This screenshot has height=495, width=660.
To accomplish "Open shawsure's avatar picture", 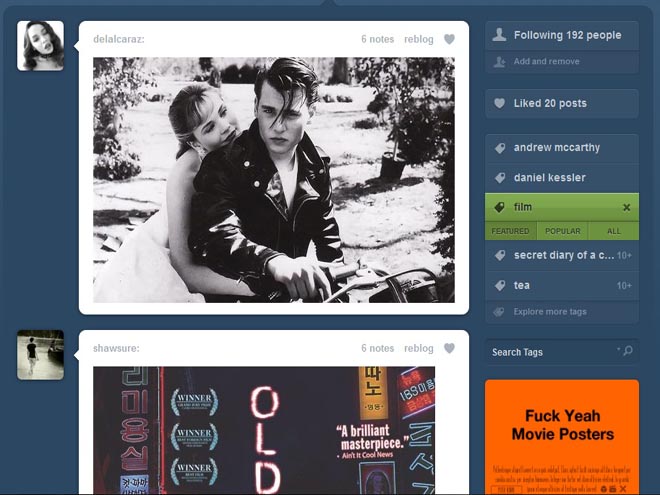I will [40, 355].
